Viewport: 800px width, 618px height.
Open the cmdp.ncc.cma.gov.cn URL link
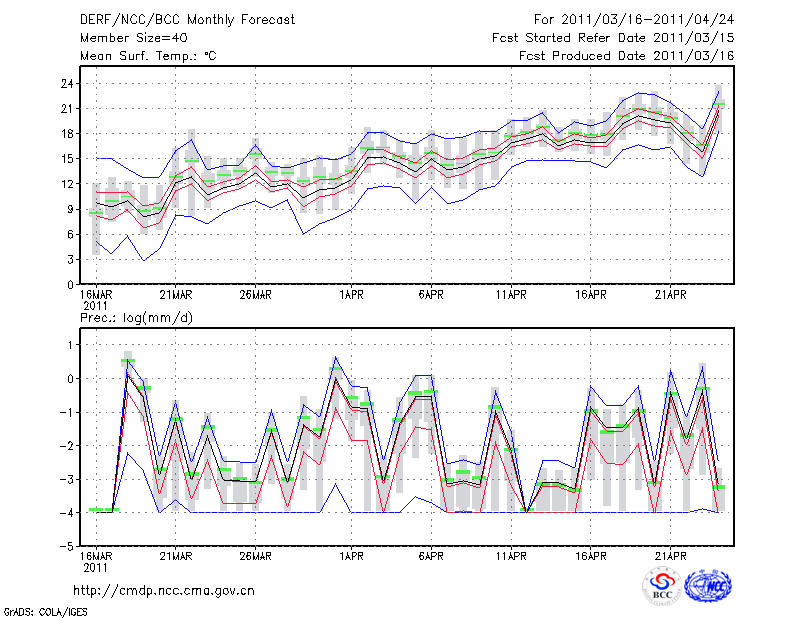(x=164, y=590)
